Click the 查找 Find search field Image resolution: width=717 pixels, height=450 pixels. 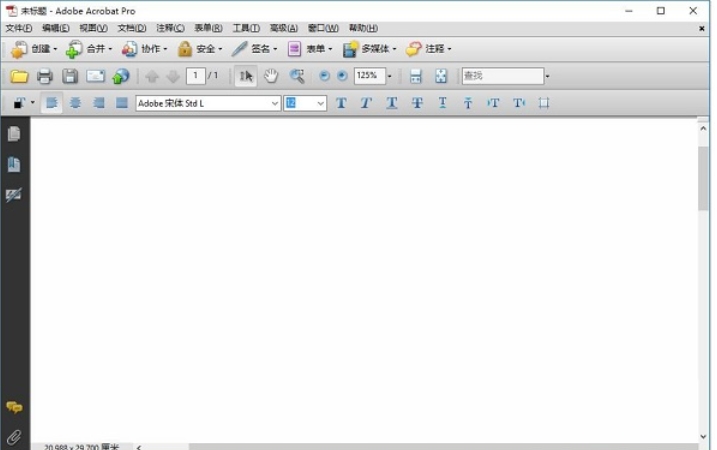click(503, 76)
